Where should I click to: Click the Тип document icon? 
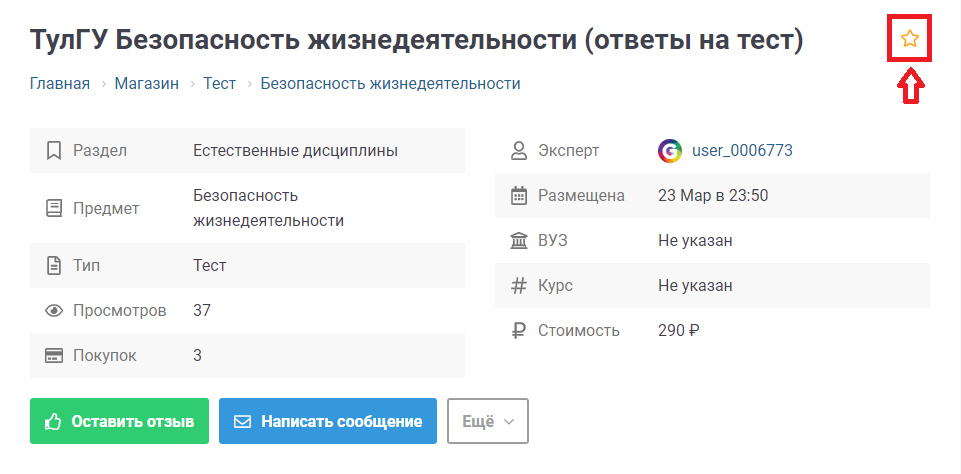click(54, 266)
